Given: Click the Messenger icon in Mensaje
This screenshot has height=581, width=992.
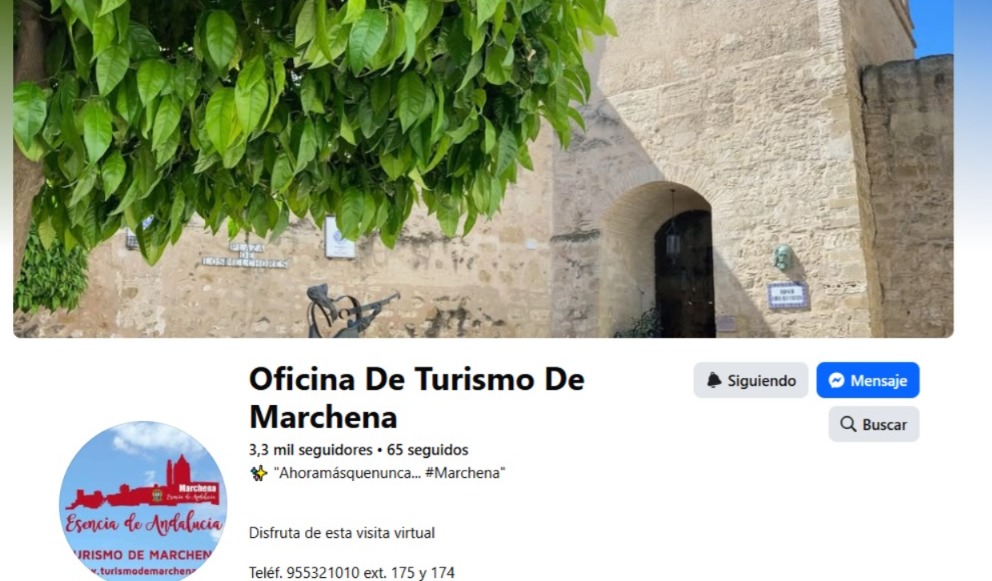Looking at the screenshot, I should tap(836, 380).
